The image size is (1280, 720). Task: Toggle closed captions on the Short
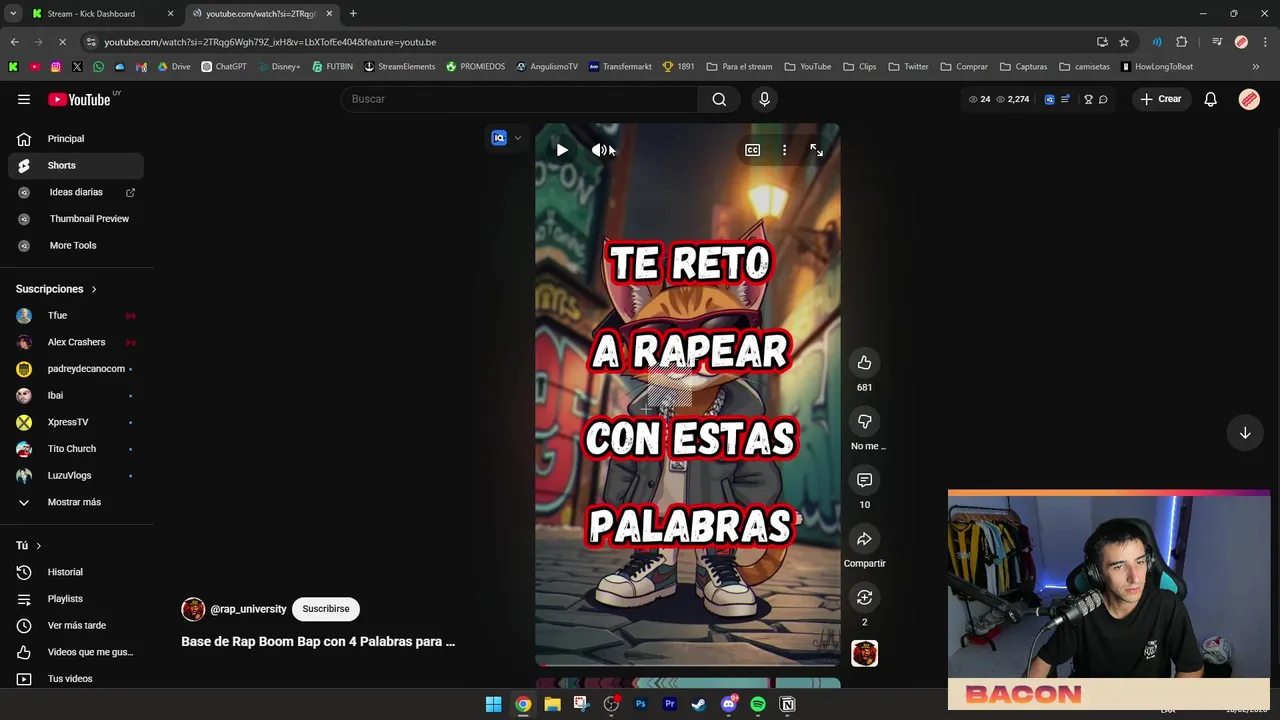click(x=752, y=150)
